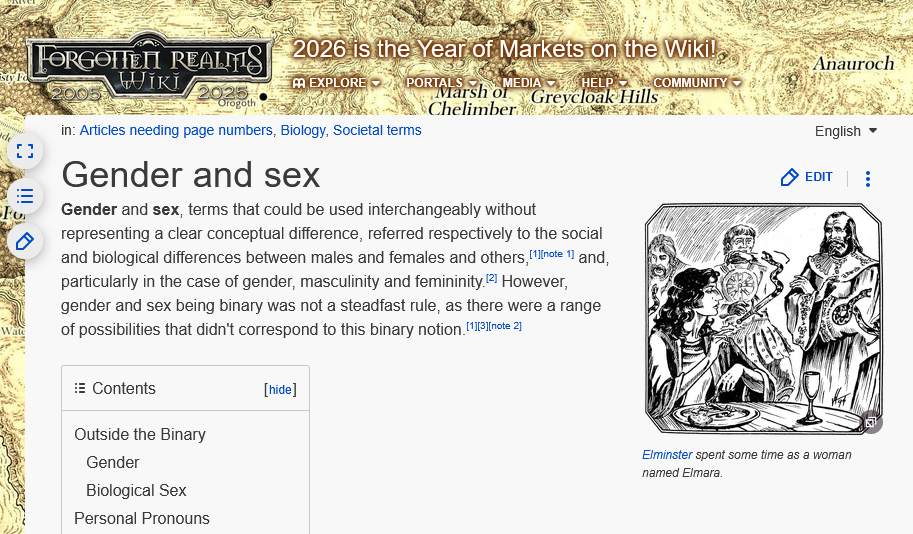Viewport: 913px width, 534px height.
Task: Click the sidebar pencil edit icon
Action: (x=25, y=241)
